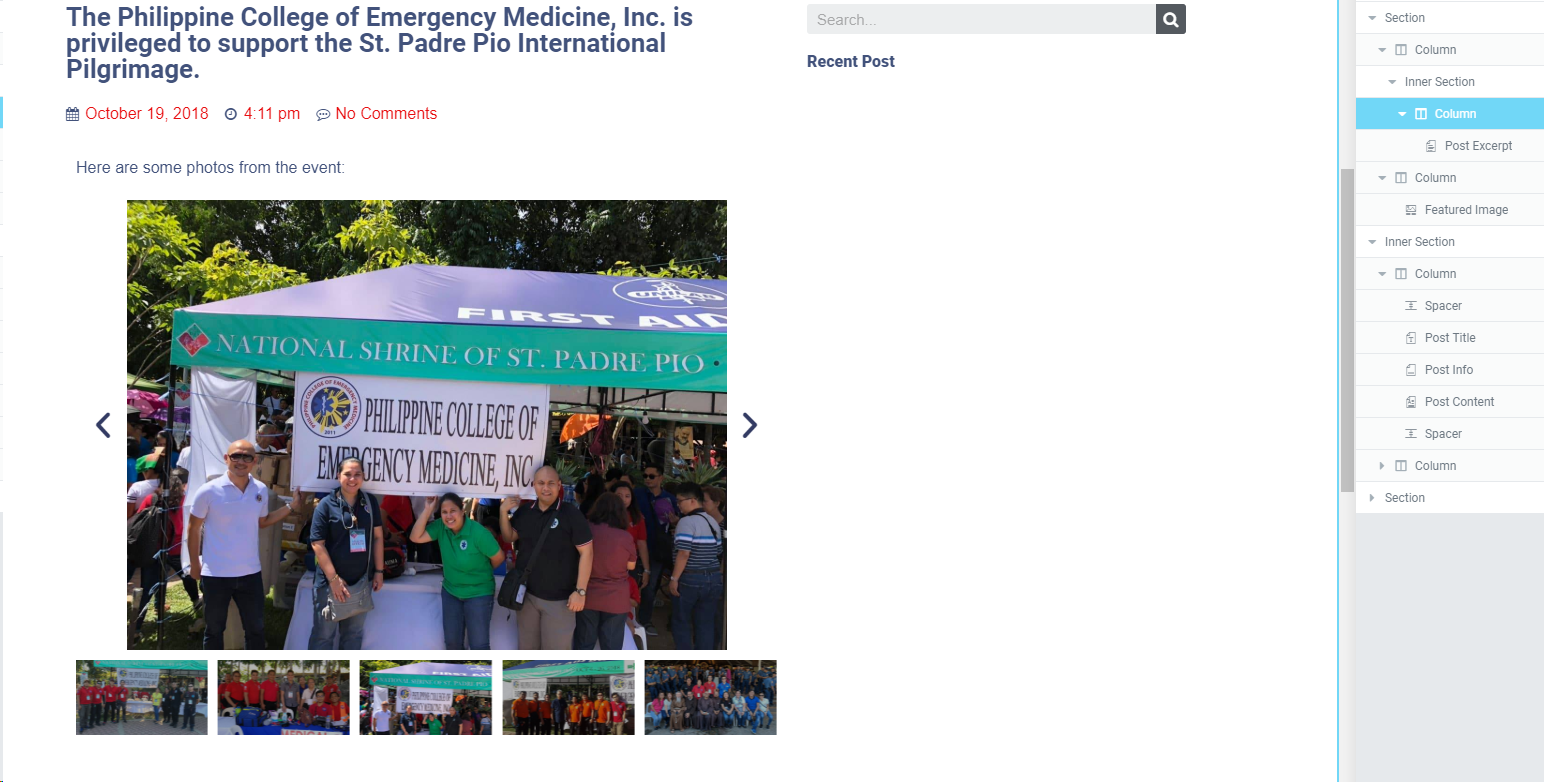This screenshot has width=1544, height=782.
Task: Select fourth thumbnail with orange-shirted group
Action: pyautogui.click(x=568, y=697)
